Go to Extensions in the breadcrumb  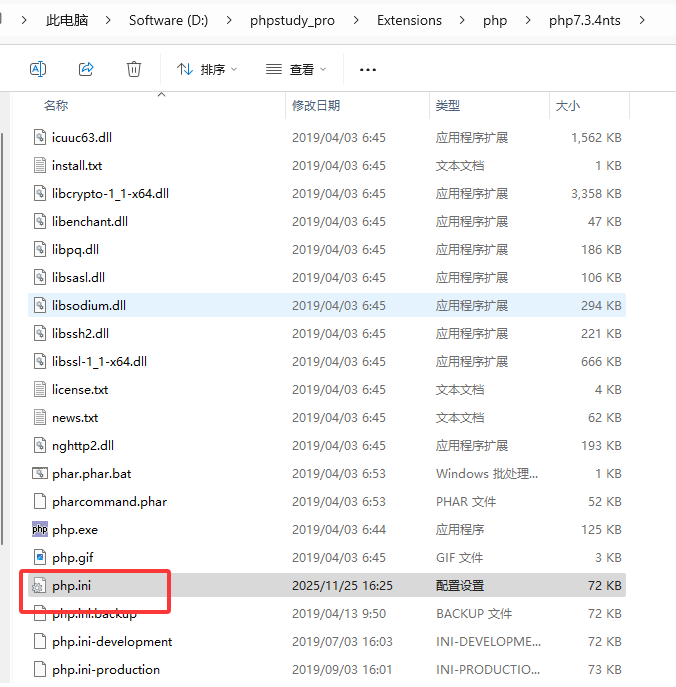click(x=409, y=20)
